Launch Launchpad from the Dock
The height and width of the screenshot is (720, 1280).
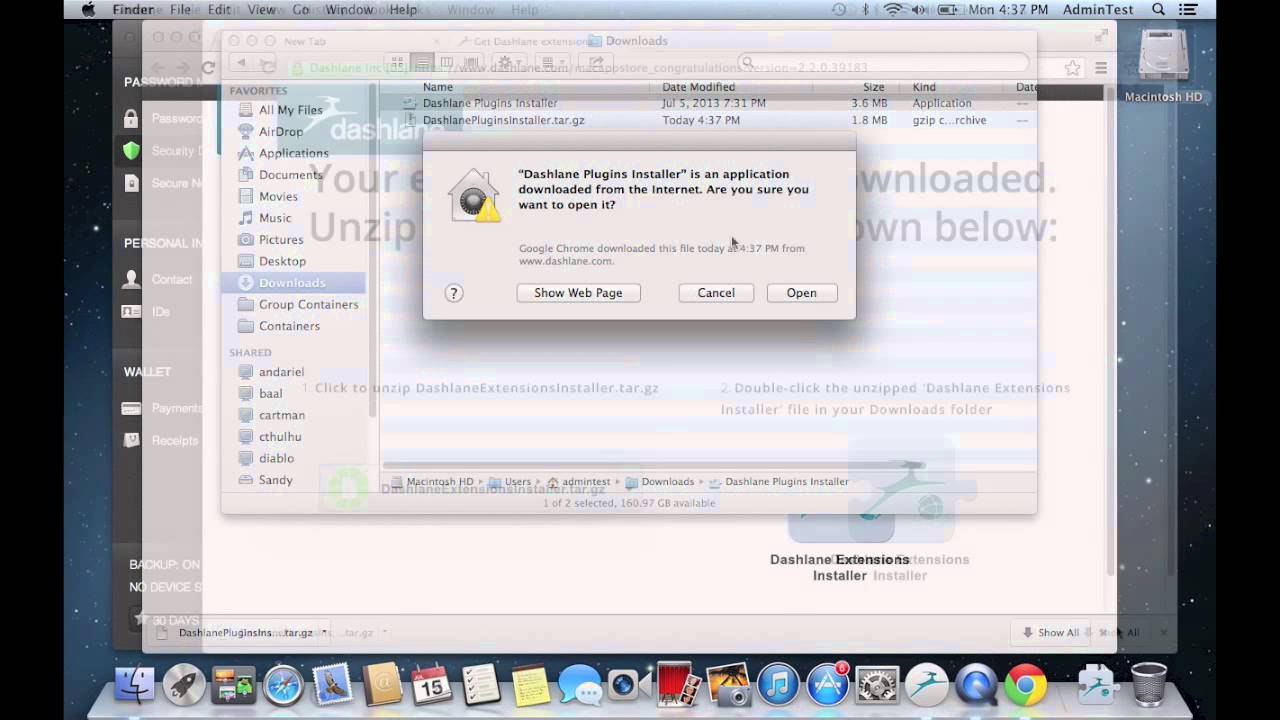pos(184,686)
